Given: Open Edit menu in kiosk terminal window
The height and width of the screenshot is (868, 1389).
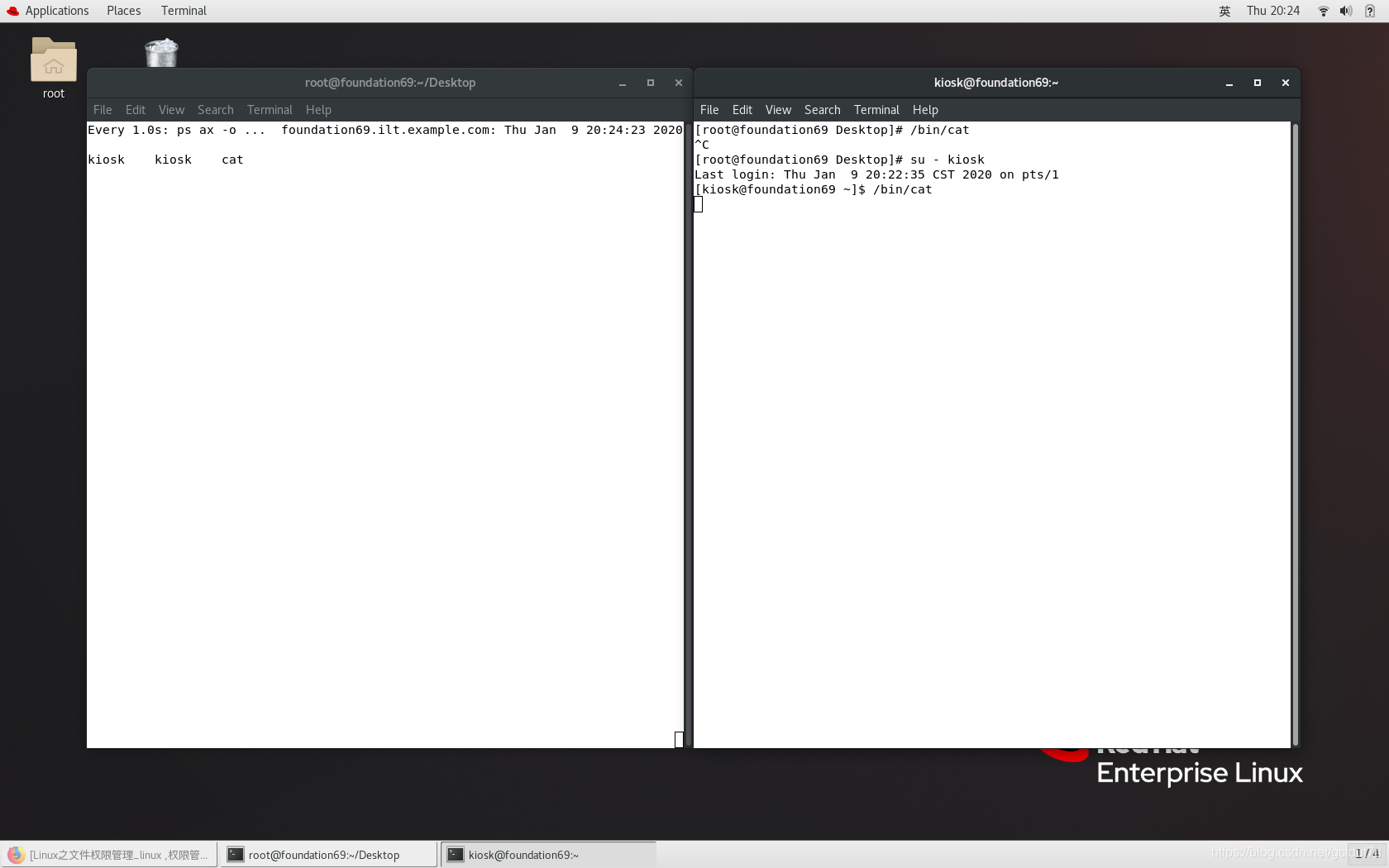Looking at the screenshot, I should (x=742, y=110).
